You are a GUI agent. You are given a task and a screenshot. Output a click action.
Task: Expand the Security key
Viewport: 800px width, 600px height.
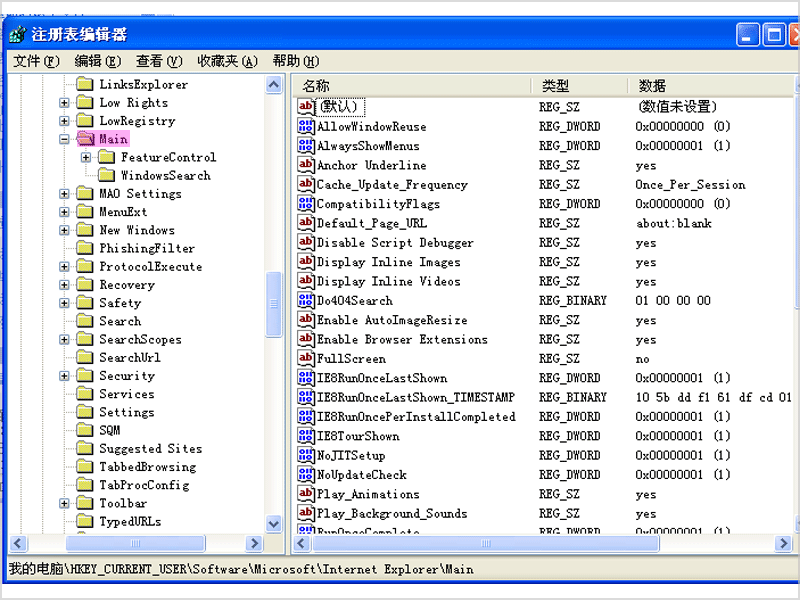coord(64,376)
